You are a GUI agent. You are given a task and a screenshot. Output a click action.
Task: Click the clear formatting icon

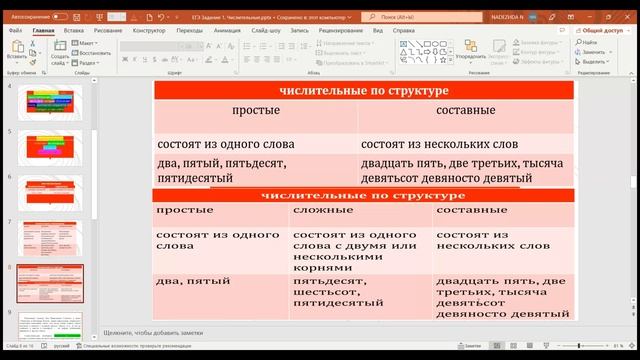click(231, 46)
